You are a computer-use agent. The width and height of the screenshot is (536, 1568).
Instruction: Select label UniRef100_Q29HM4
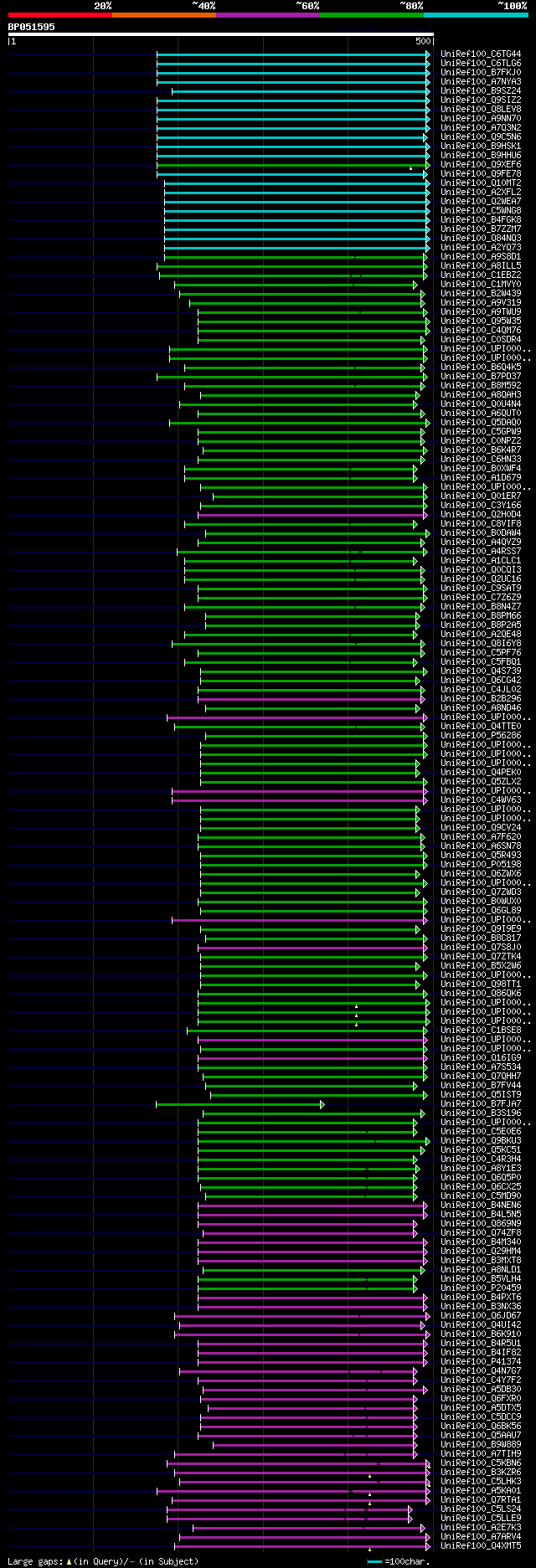[481, 1252]
